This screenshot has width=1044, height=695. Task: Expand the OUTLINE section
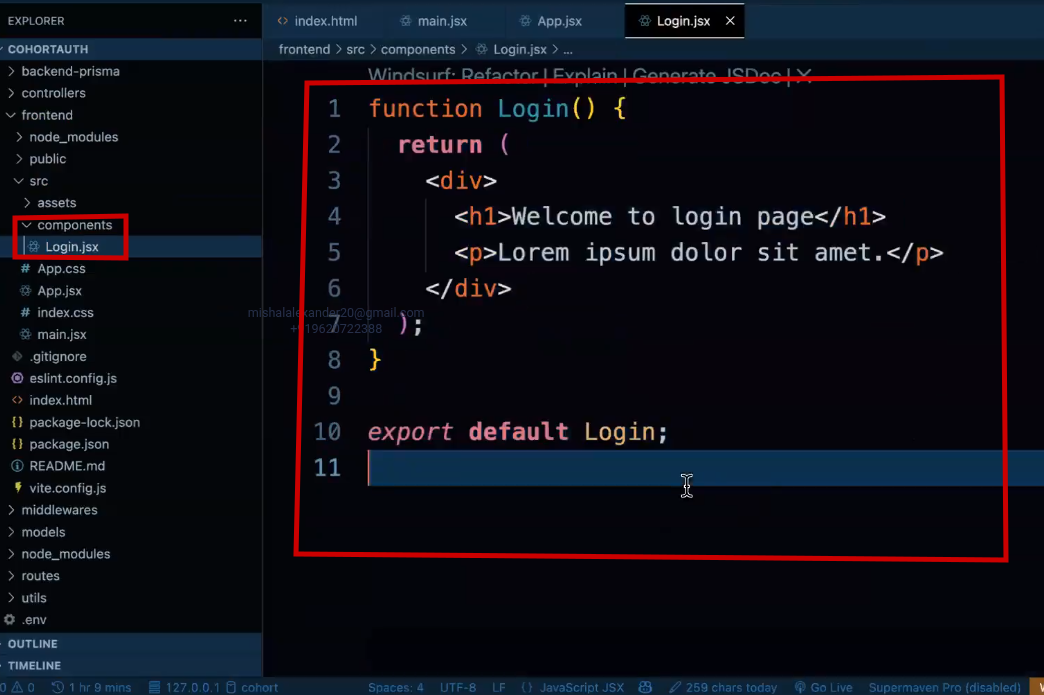coord(33,644)
